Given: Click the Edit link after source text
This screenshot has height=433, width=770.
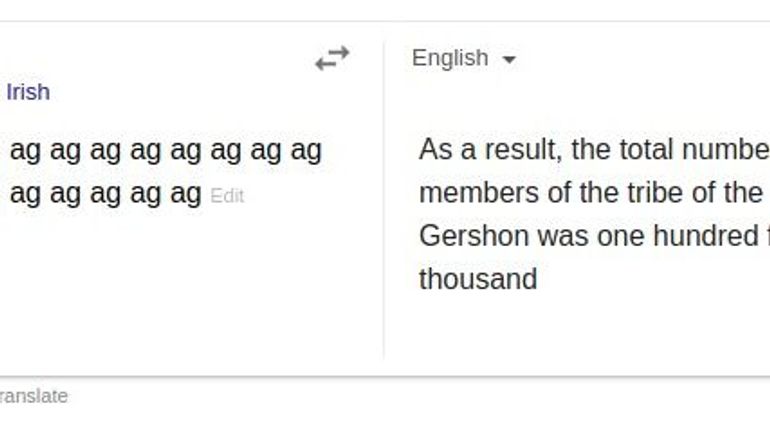Looking at the screenshot, I should pyautogui.click(x=227, y=196).
